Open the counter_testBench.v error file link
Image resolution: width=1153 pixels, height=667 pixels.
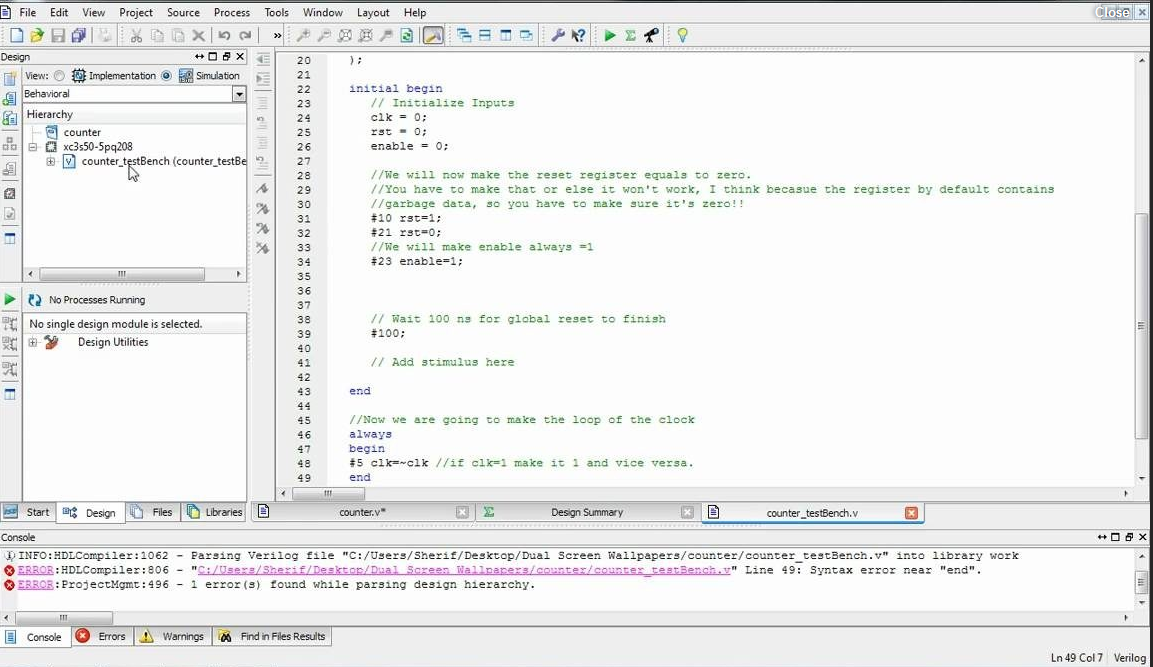click(x=463, y=570)
